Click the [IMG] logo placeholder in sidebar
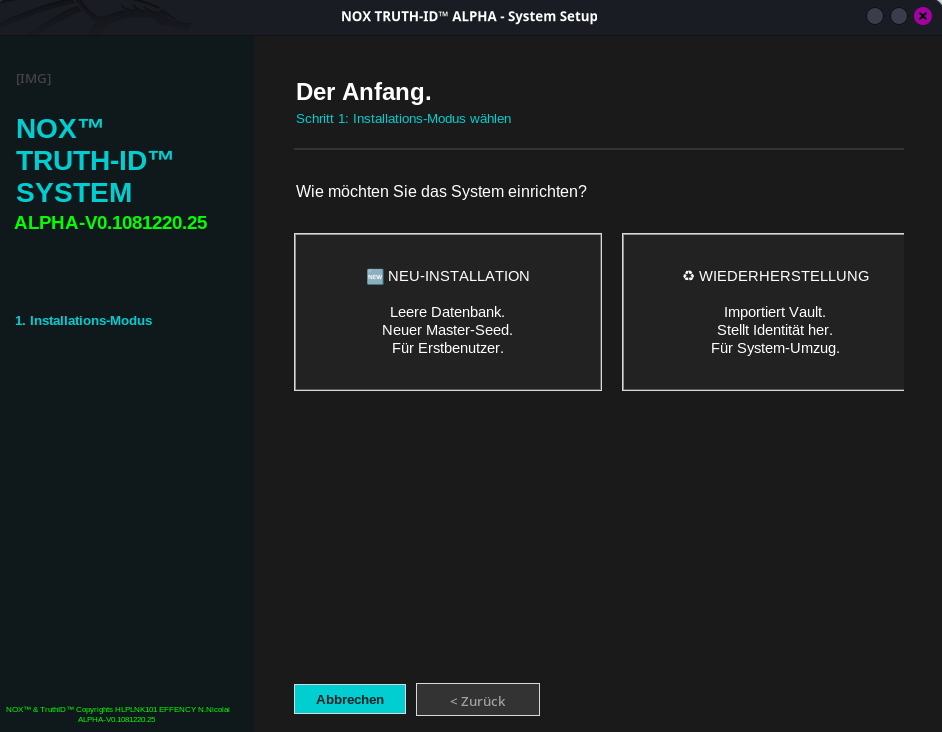Viewport: 942px width, 732px height. pos(33,78)
